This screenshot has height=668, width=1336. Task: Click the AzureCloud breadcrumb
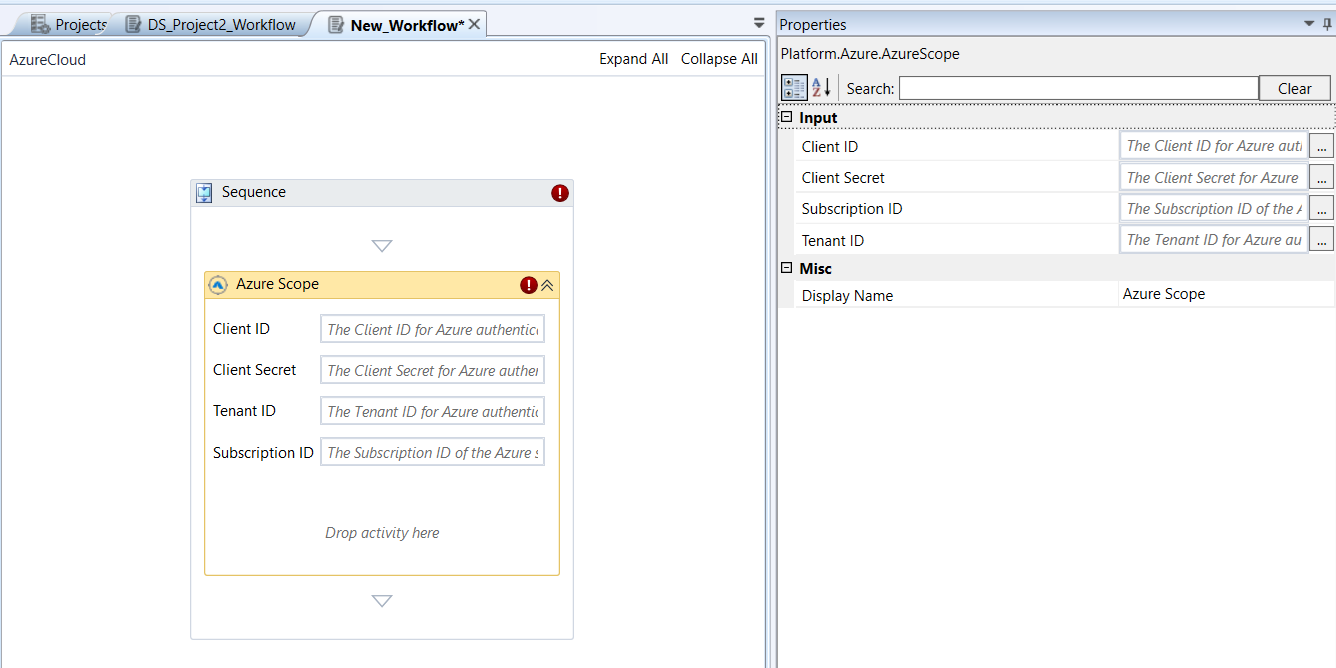click(x=48, y=60)
